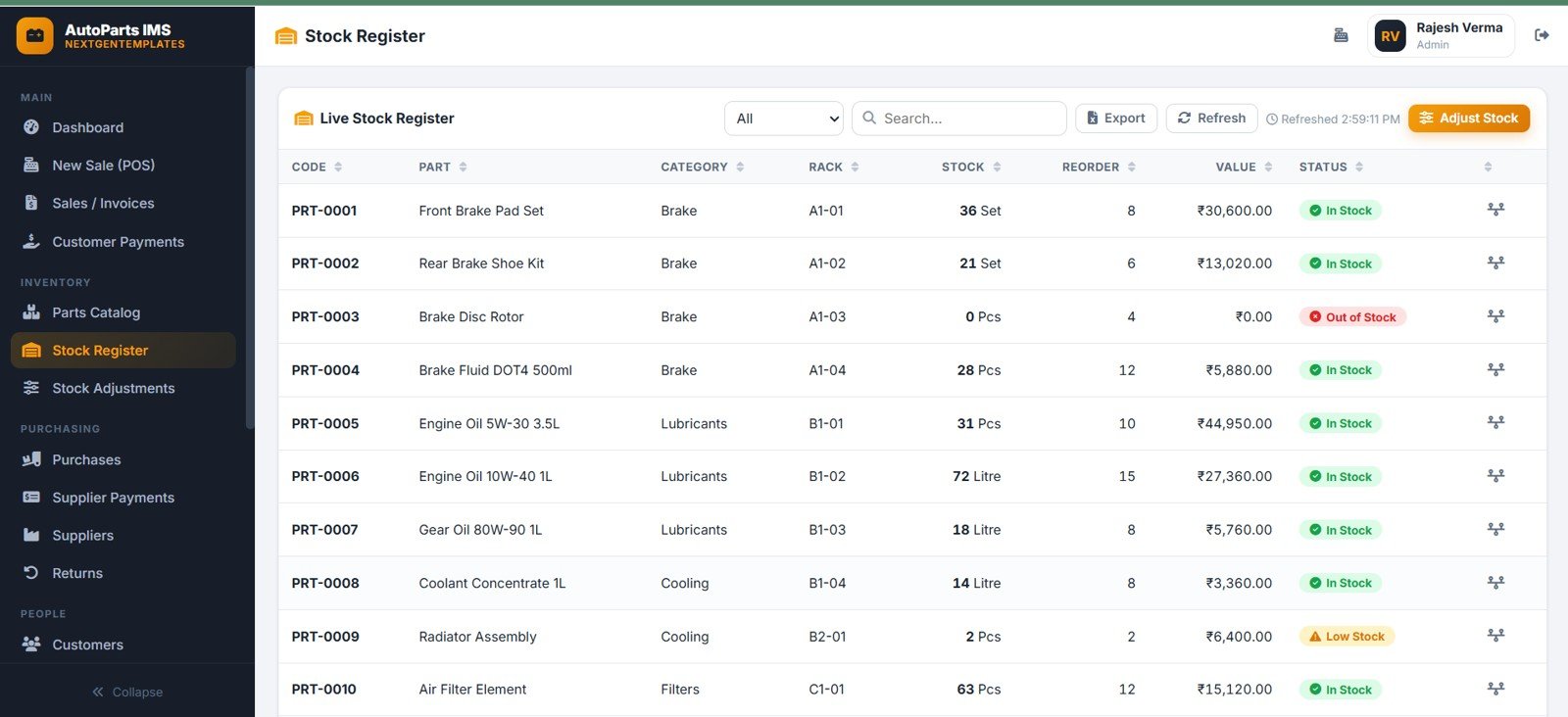
Task: Open Returns from the sidebar
Action: click(123, 573)
